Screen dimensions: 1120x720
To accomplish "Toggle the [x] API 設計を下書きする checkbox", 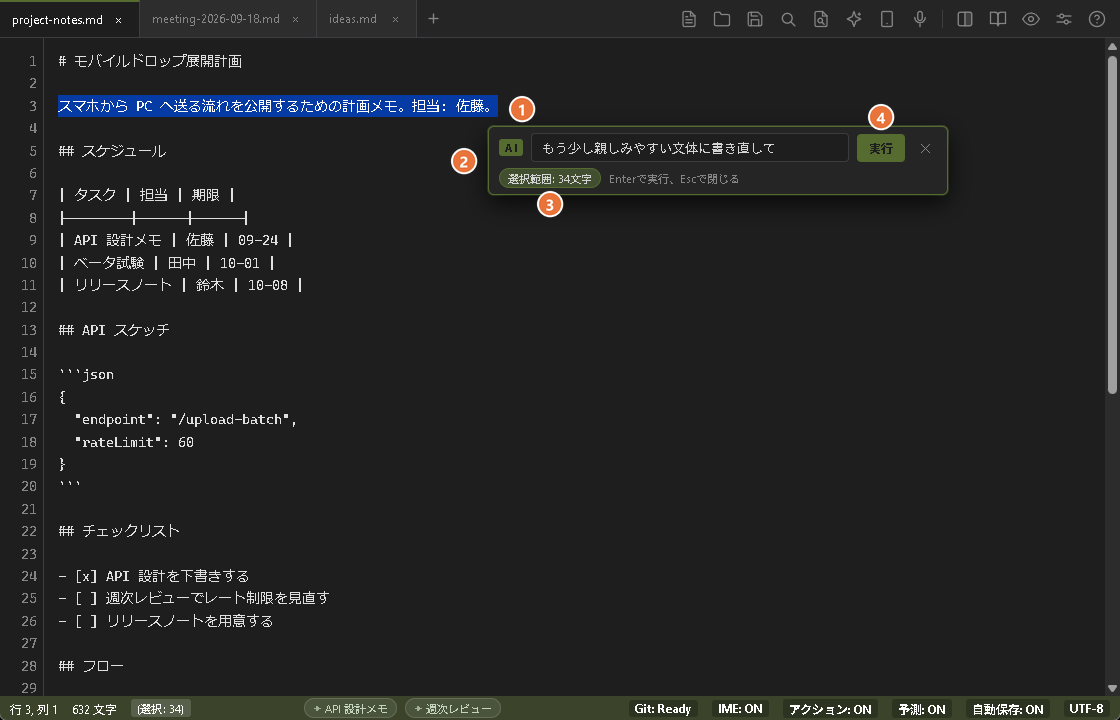I will pos(86,576).
